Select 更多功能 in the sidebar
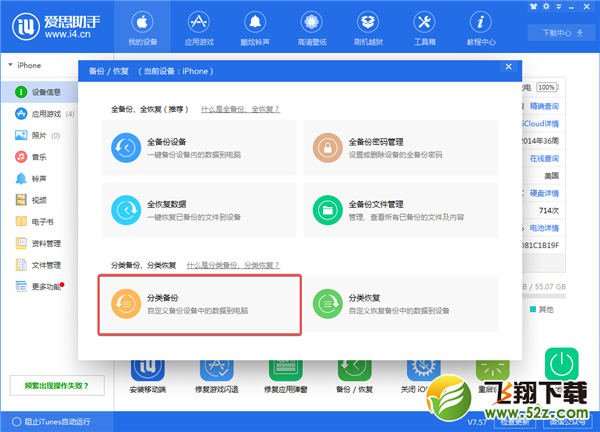 click(40, 286)
